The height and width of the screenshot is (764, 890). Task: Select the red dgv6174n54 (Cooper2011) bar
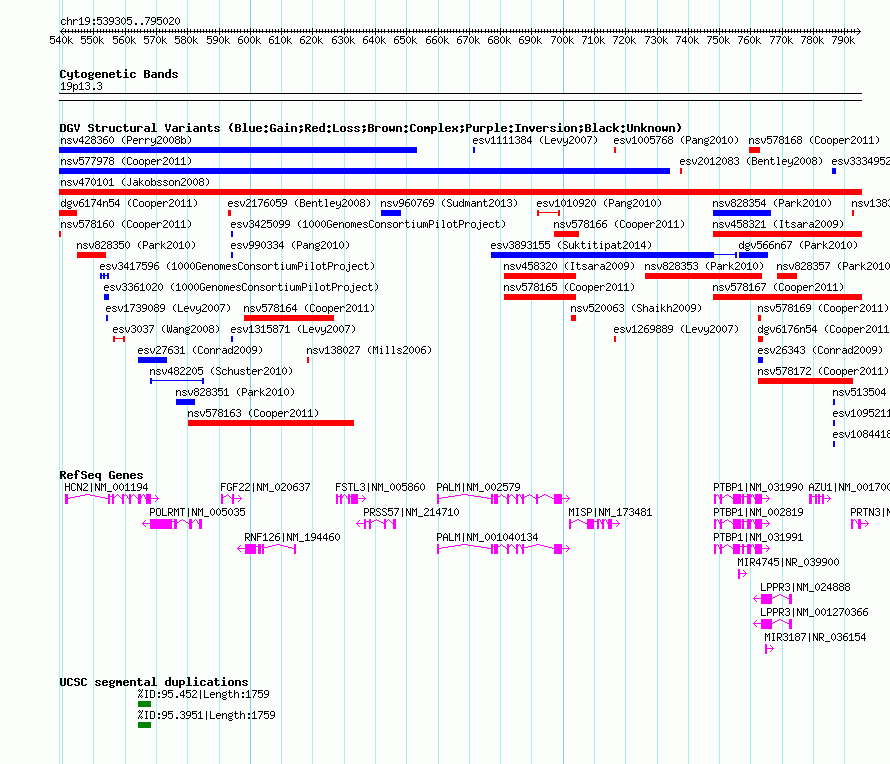(x=68, y=213)
